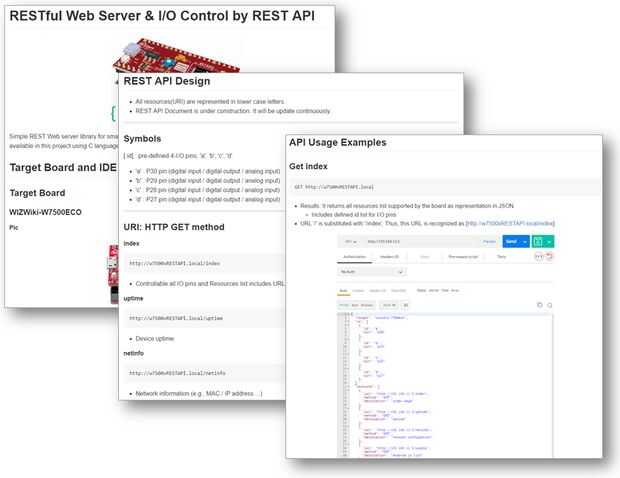Click the 'Network information' bullet text
This screenshot has width=620, height=478.
click(x=198, y=394)
